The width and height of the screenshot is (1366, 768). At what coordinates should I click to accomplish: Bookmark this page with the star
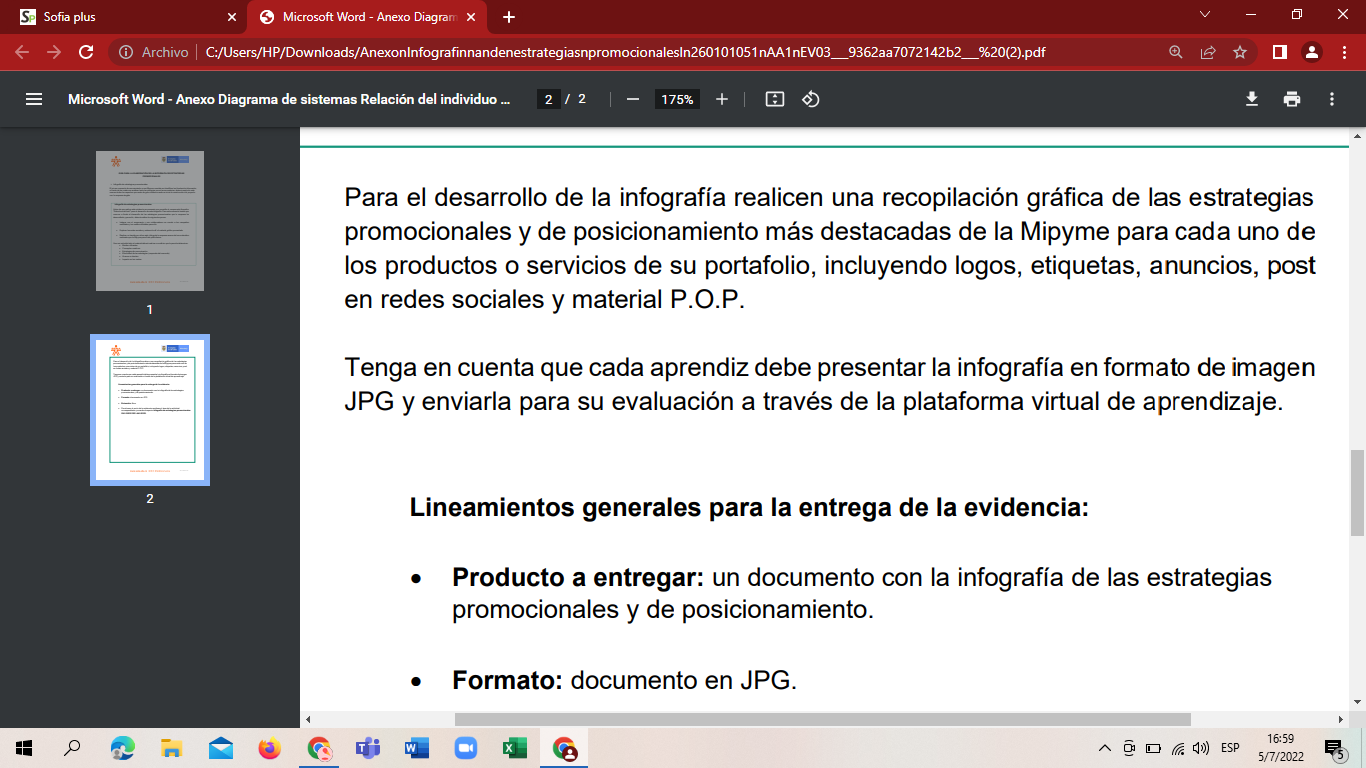click(1240, 52)
